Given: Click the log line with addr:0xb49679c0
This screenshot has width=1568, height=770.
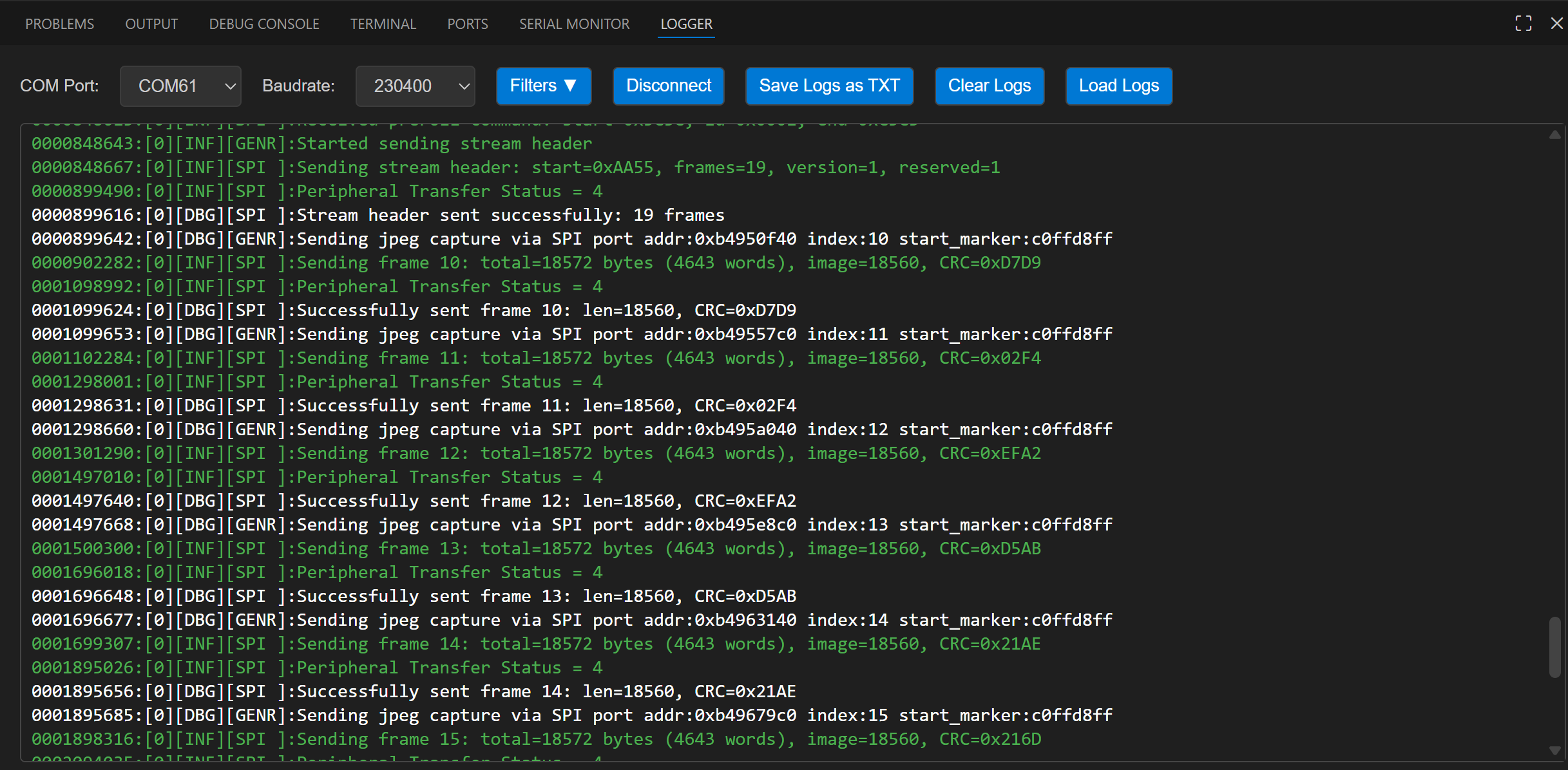Looking at the screenshot, I should coord(572,715).
